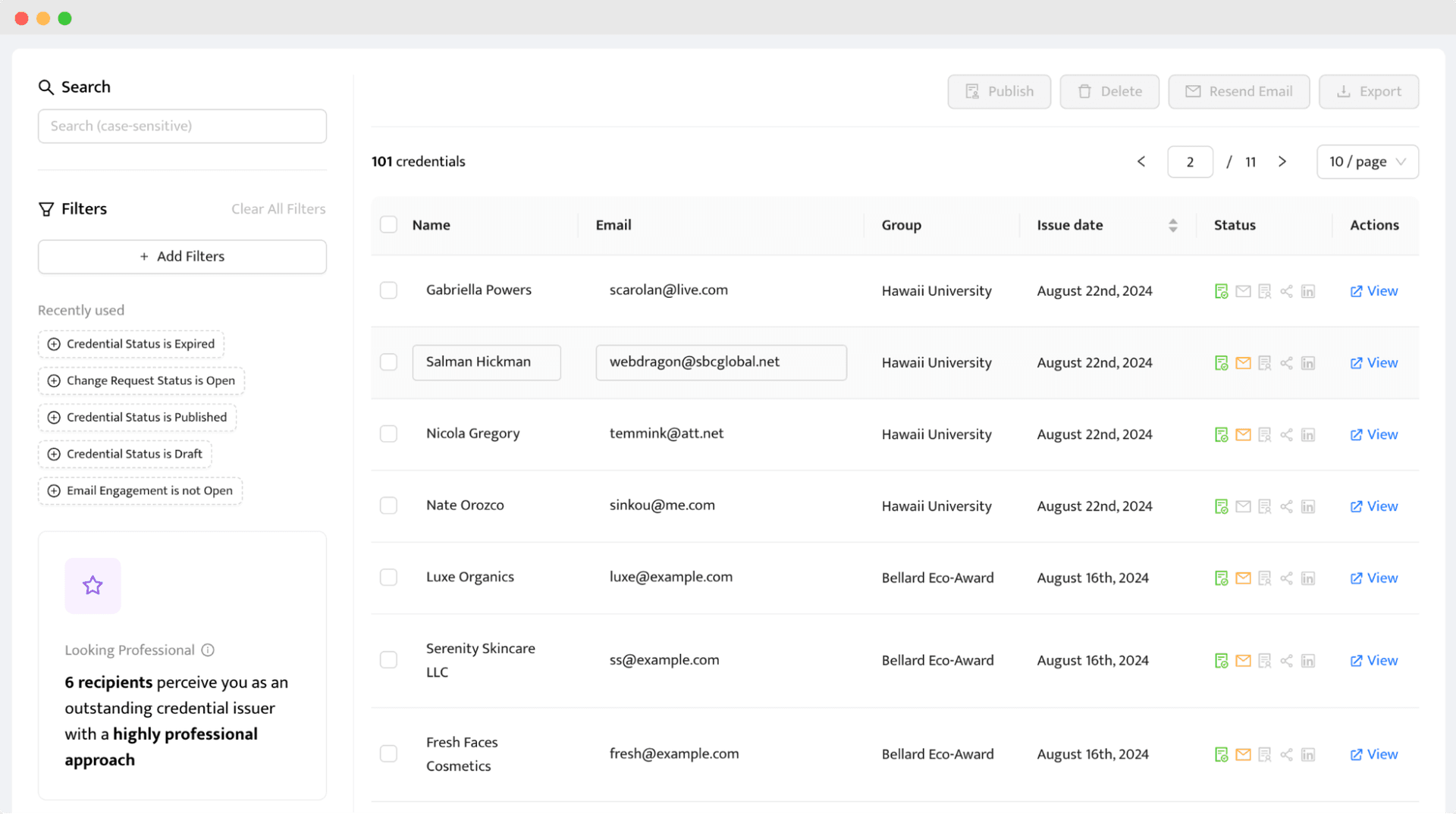The image size is (1456, 814).
Task: Open View link for Gabriella Powers
Action: pos(1374,291)
